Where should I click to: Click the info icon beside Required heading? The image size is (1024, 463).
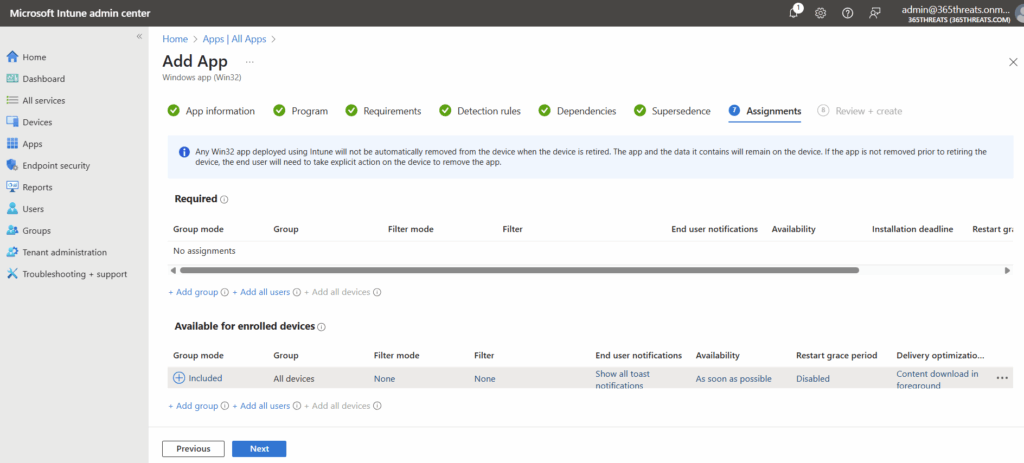pyautogui.click(x=224, y=199)
